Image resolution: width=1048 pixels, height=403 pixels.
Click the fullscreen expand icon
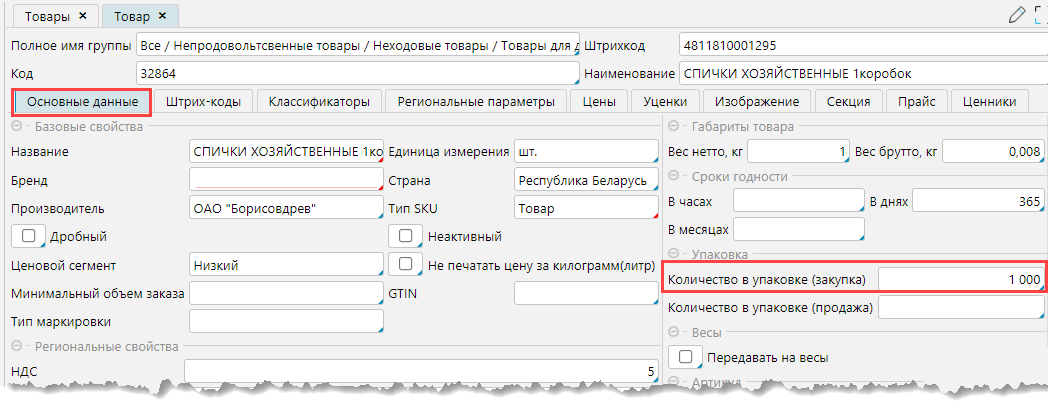(1040, 14)
